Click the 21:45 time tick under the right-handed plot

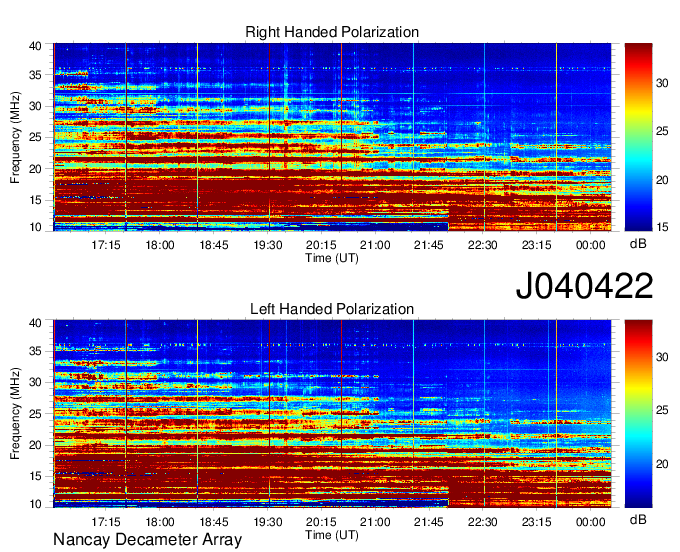coord(429,245)
